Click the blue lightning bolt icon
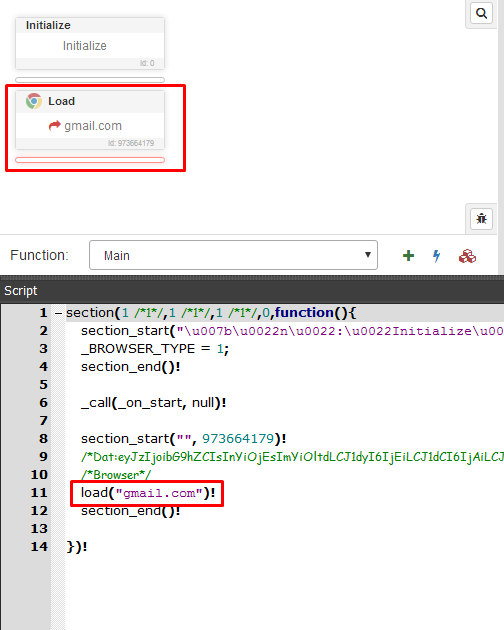Image resolution: width=504 pixels, height=630 pixels. [x=436, y=256]
